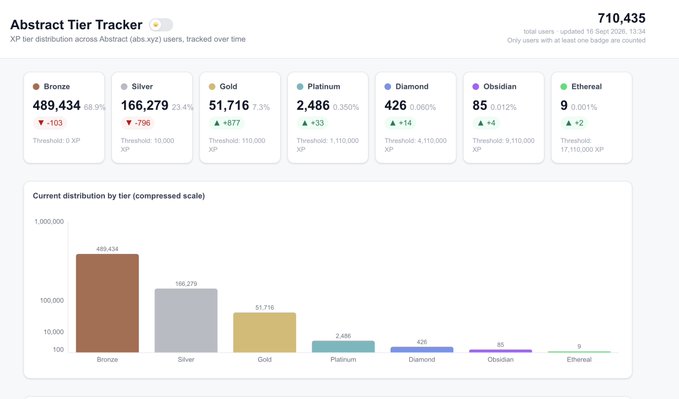679x399 pixels.
Task: Click the Diamond bar in the chart
Action: click(422, 350)
